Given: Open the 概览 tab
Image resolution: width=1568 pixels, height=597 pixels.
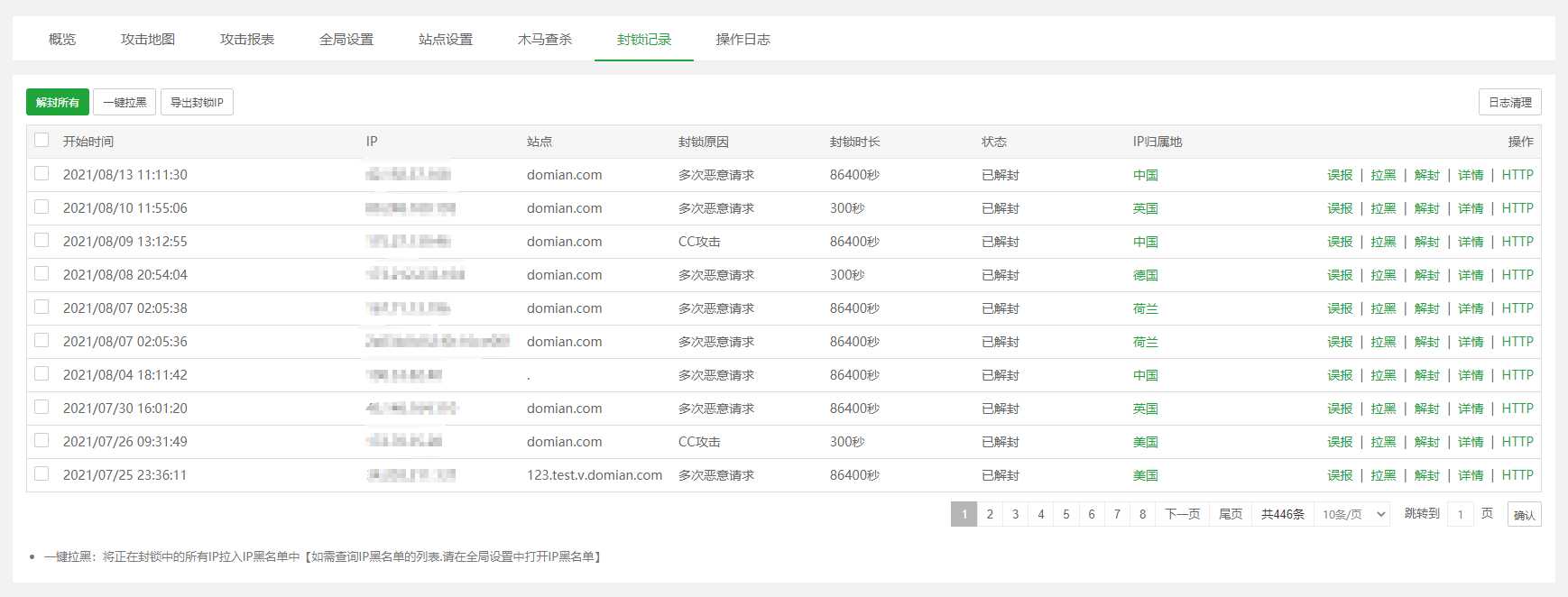Looking at the screenshot, I should click(x=62, y=39).
